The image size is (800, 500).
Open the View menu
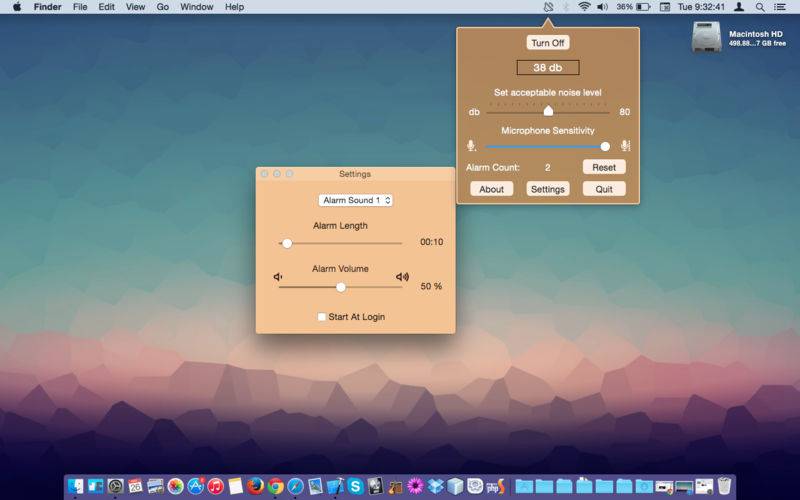(135, 7)
